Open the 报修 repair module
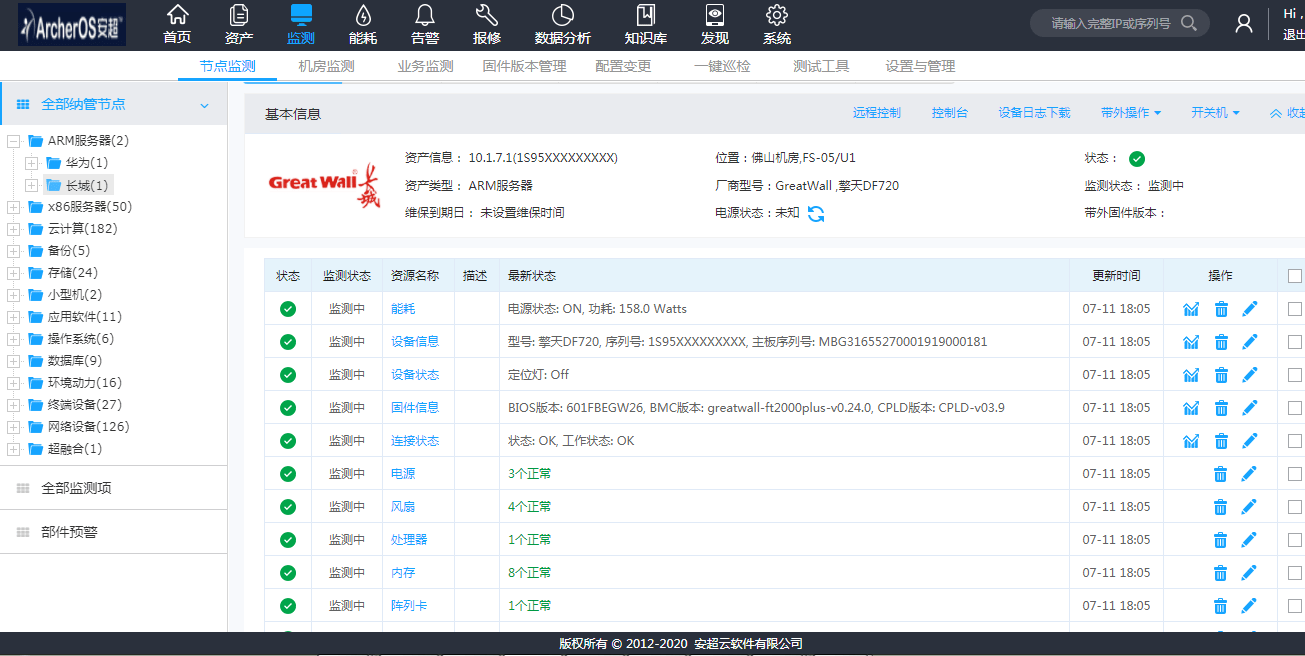 [485, 24]
